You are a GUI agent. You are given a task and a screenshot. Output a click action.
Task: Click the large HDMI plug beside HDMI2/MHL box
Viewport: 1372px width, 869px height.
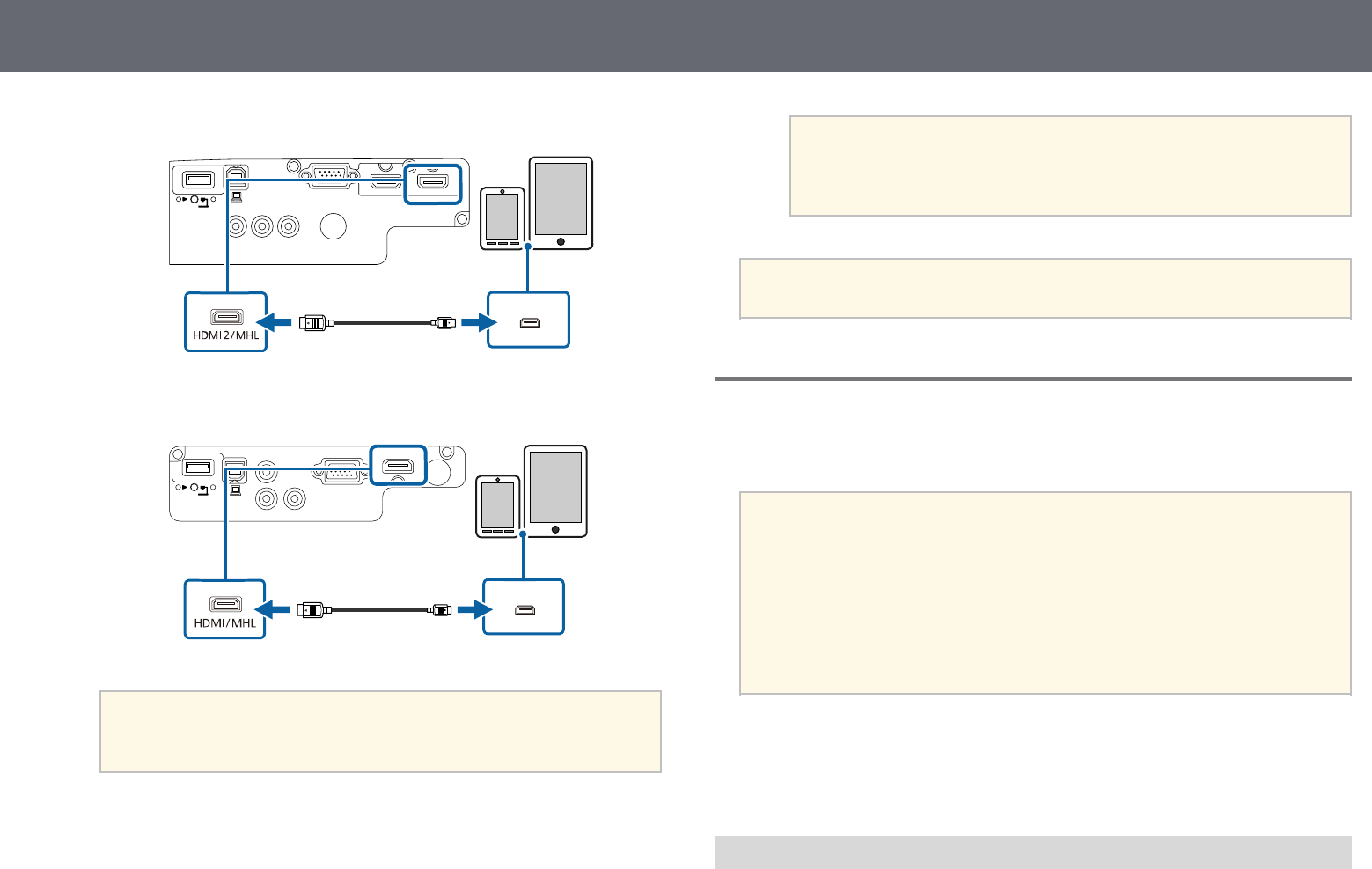pyautogui.click(x=315, y=323)
